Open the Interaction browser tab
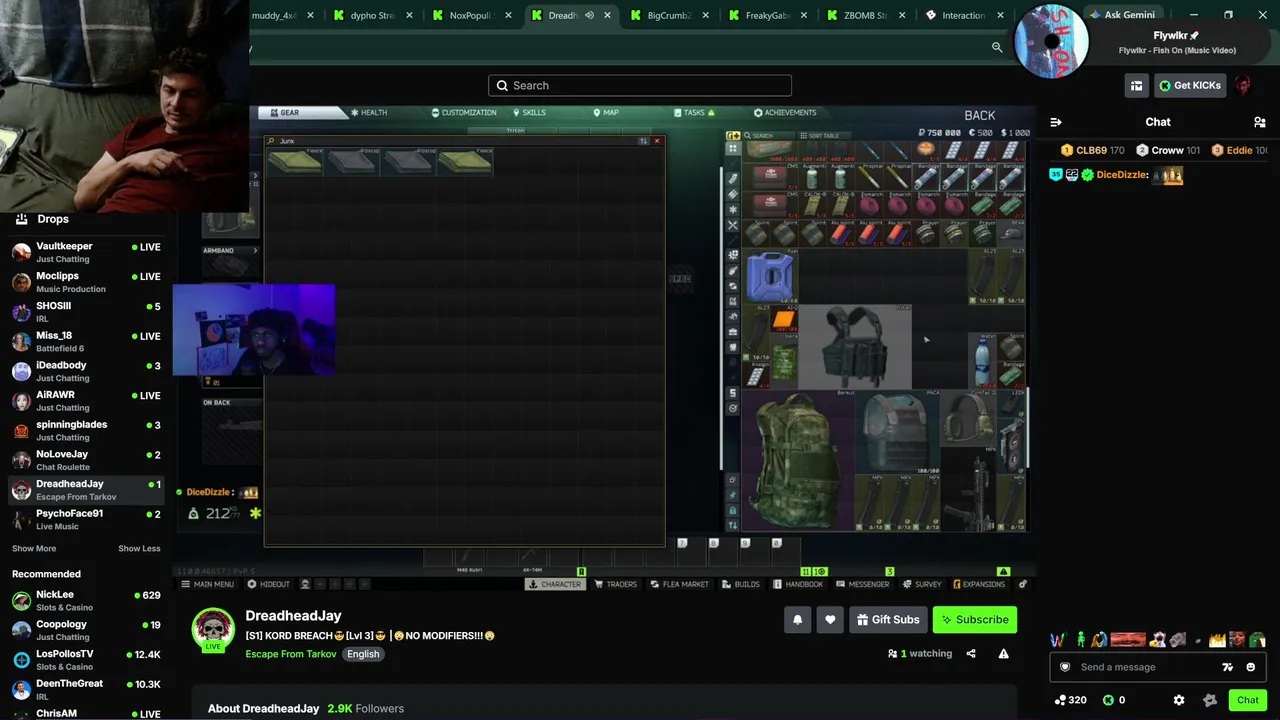This screenshot has width=1280, height=720. (962, 15)
